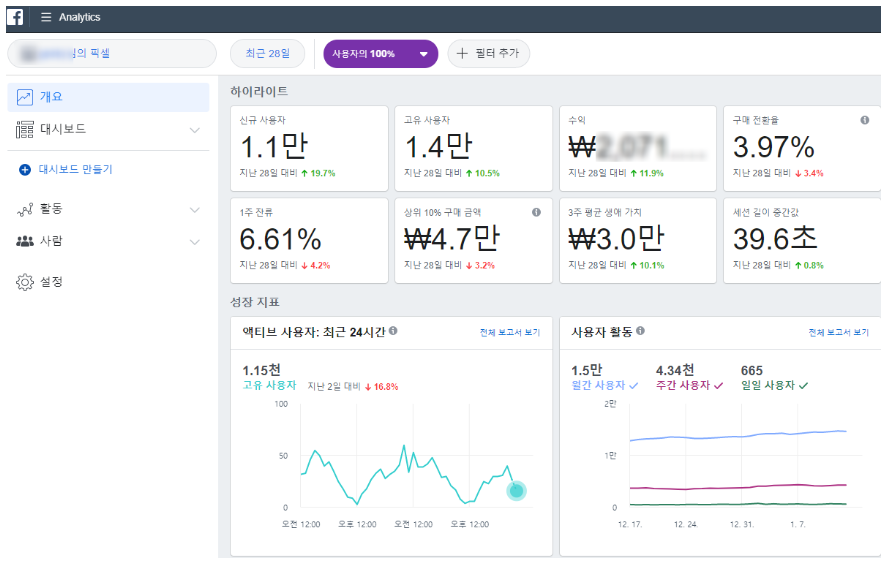Open 전체 보고서 보기 for 액티브 사용자
This screenshot has width=893, height=571.
click(x=510, y=332)
